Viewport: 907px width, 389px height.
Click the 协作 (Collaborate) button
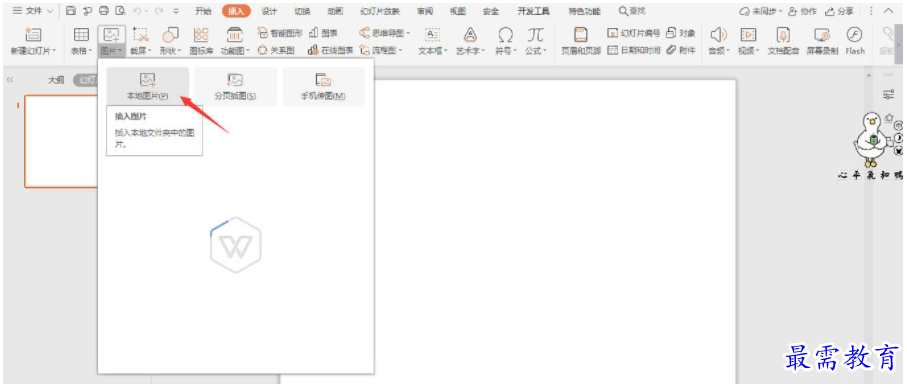tap(802, 11)
